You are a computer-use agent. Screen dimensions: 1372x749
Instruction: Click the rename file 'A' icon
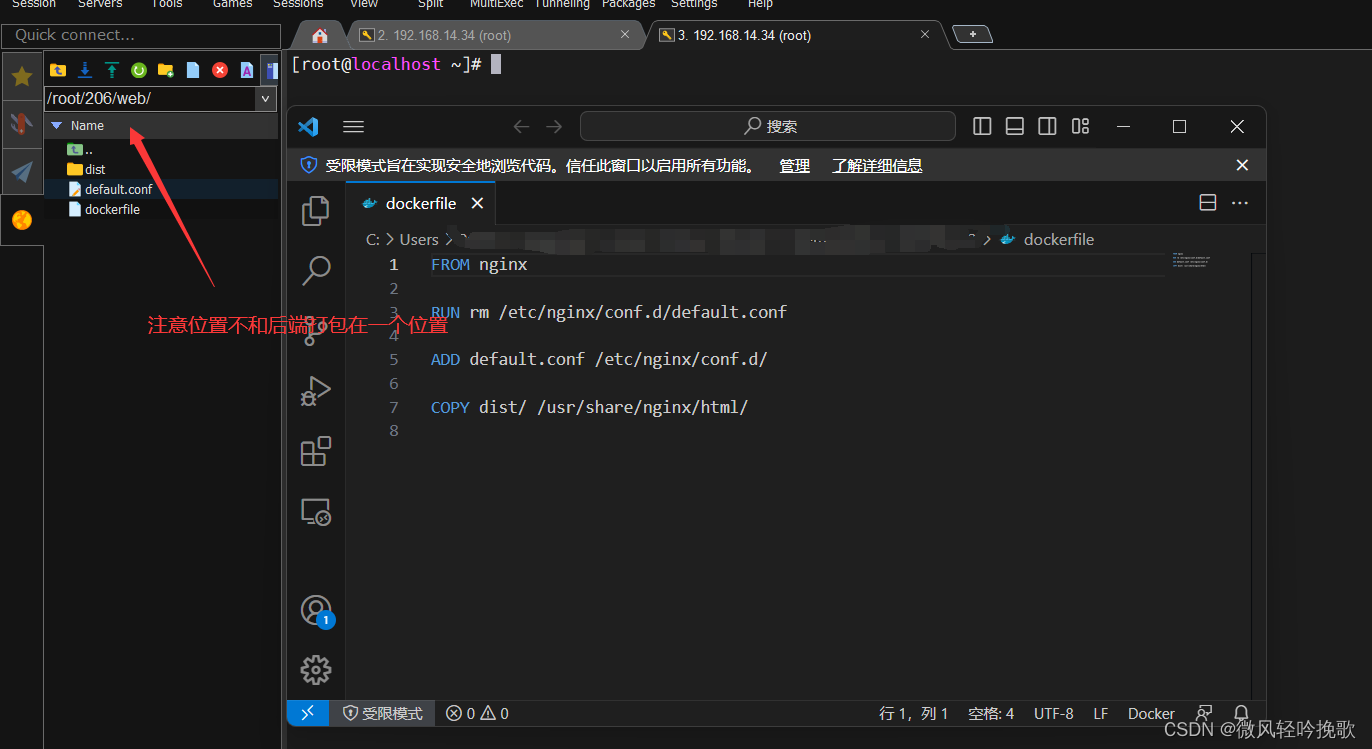[247, 70]
